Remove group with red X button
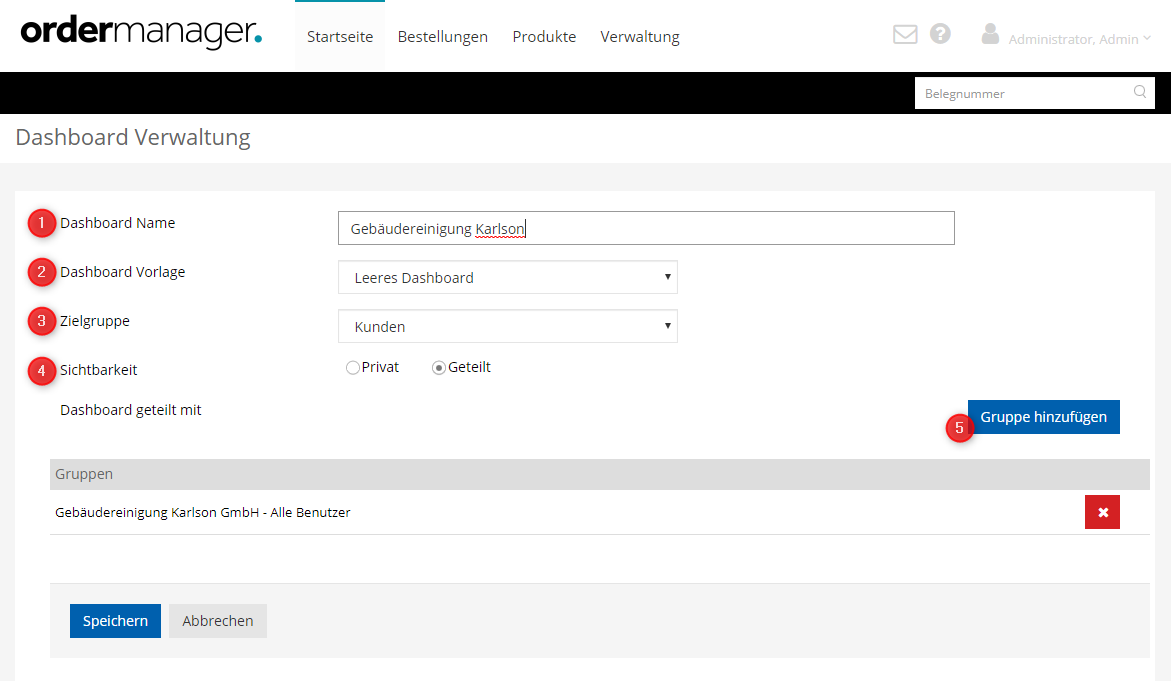1171x681 pixels. [1102, 512]
